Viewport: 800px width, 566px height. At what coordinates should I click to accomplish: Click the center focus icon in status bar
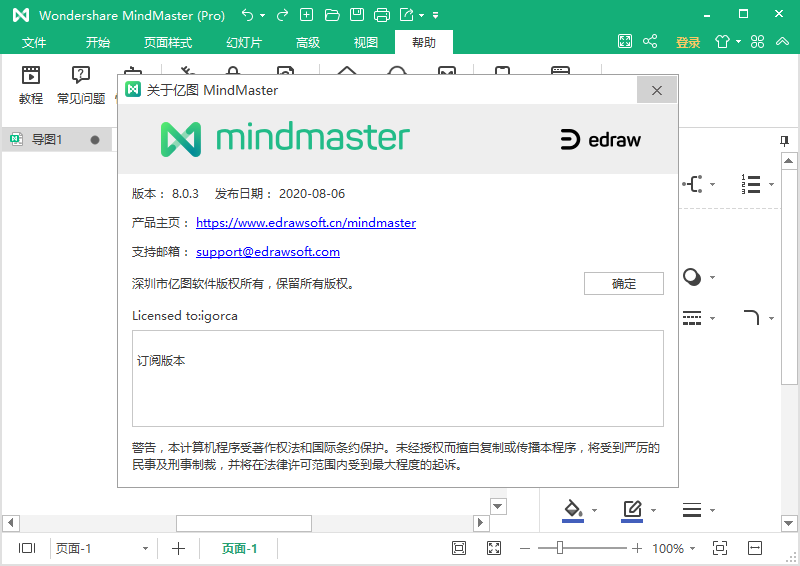[x=720, y=548]
